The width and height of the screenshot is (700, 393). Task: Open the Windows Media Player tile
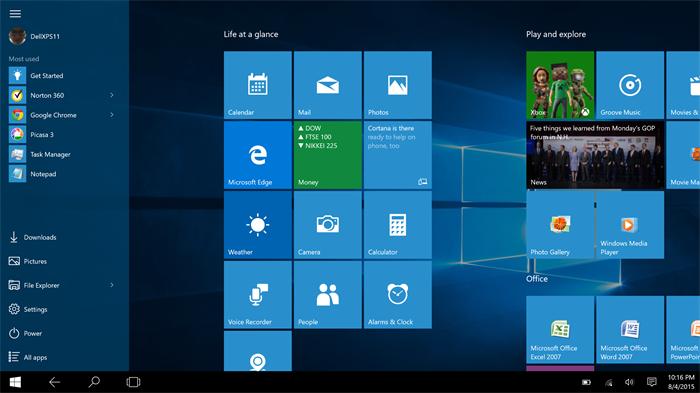pos(630,225)
